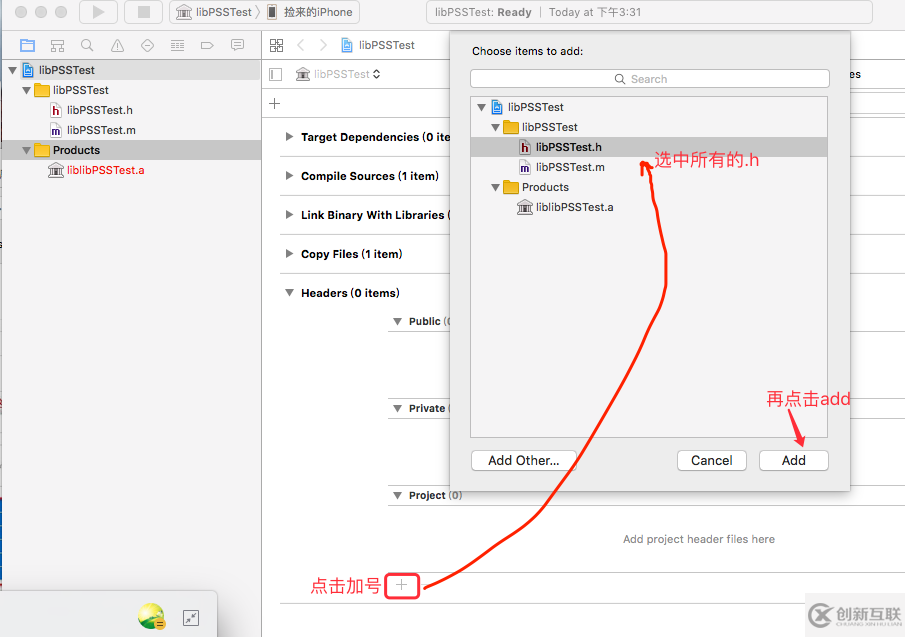
Task: Toggle the project and targets list sidebar
Action: tap(276, 74)
